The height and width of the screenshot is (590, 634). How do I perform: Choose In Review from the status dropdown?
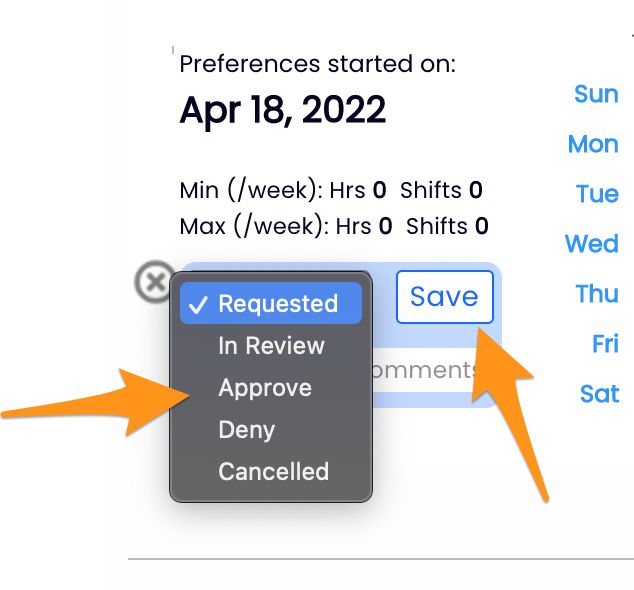point(271,346)
